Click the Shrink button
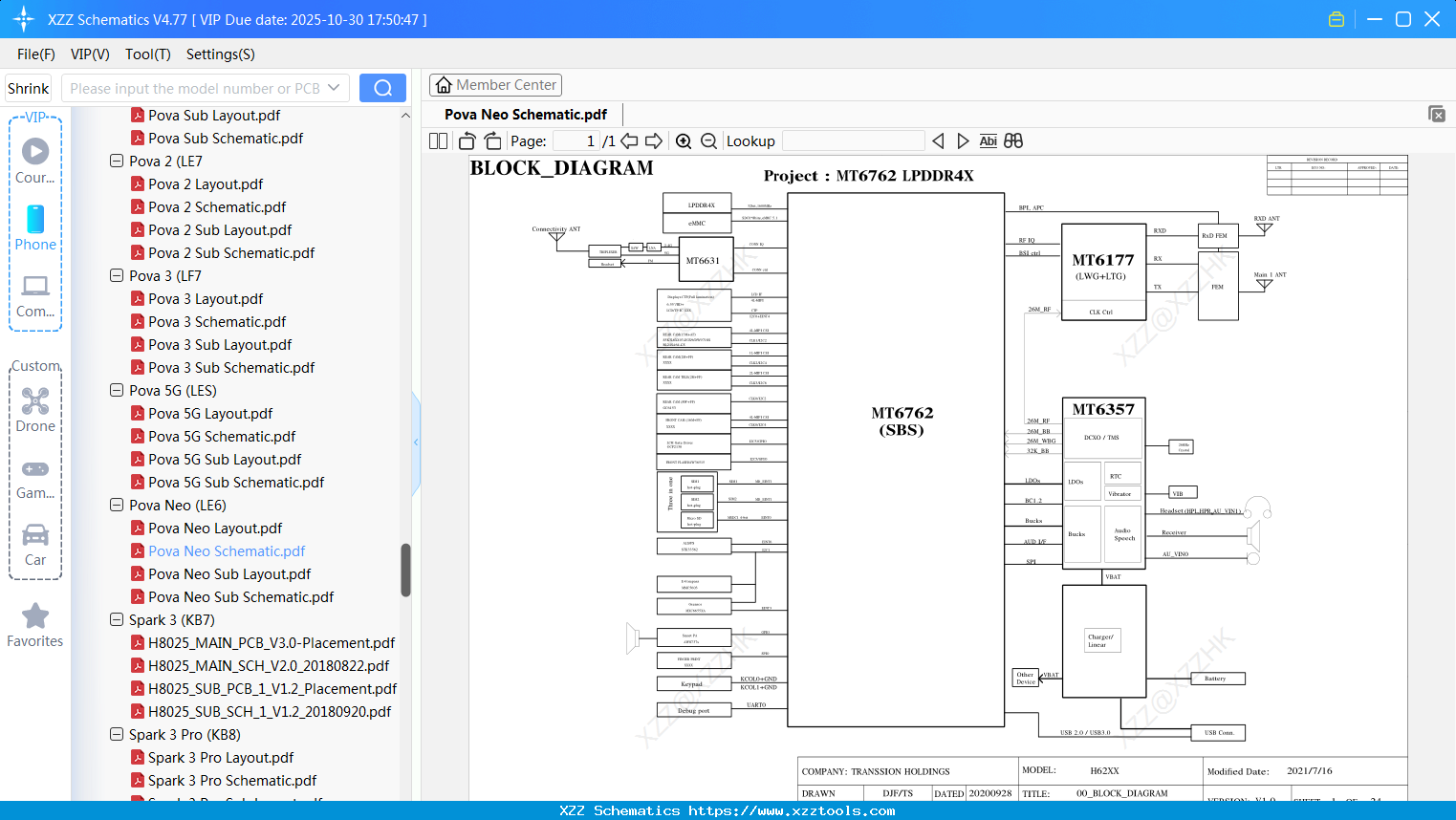This screenshot has width=1456, height=820. [28, 87]
